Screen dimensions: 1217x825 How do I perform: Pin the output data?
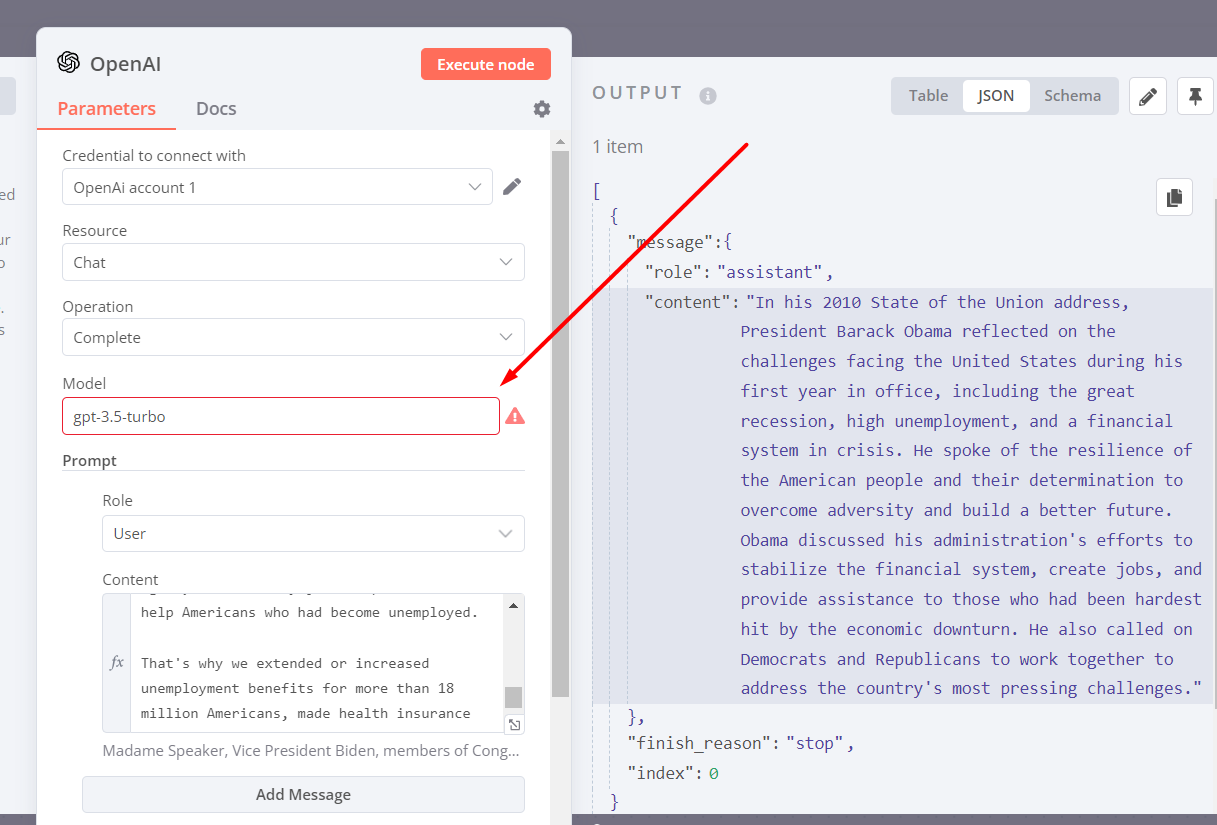point(1195,96)
